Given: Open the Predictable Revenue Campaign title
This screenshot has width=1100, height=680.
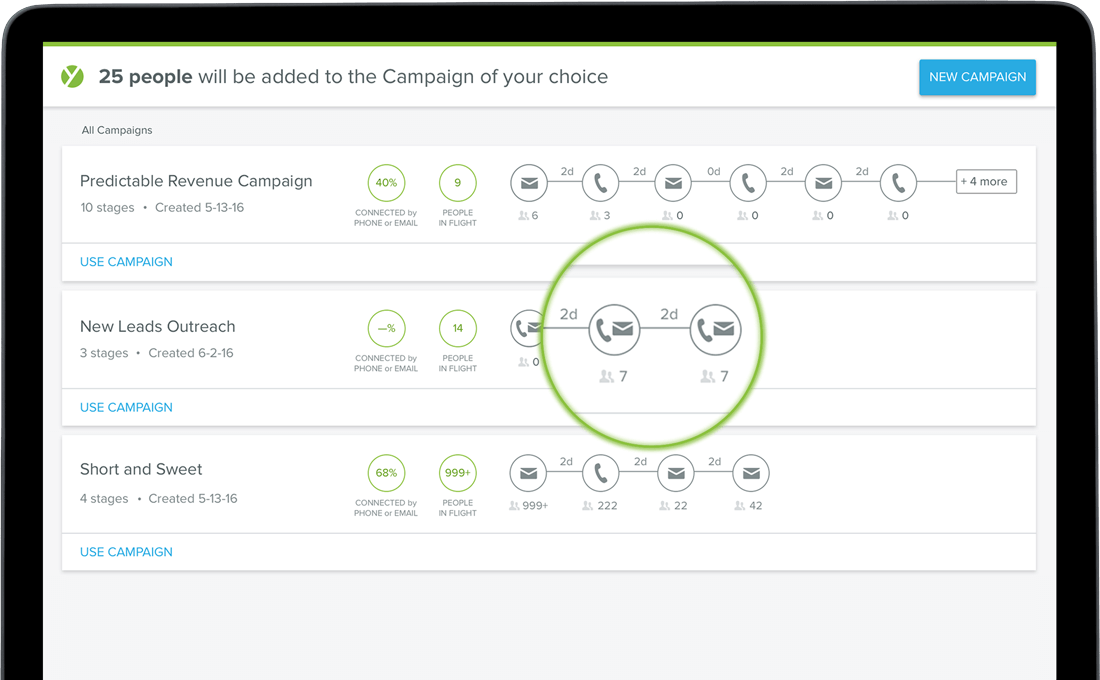Looking at the screenshot, I should pos(196,181).
